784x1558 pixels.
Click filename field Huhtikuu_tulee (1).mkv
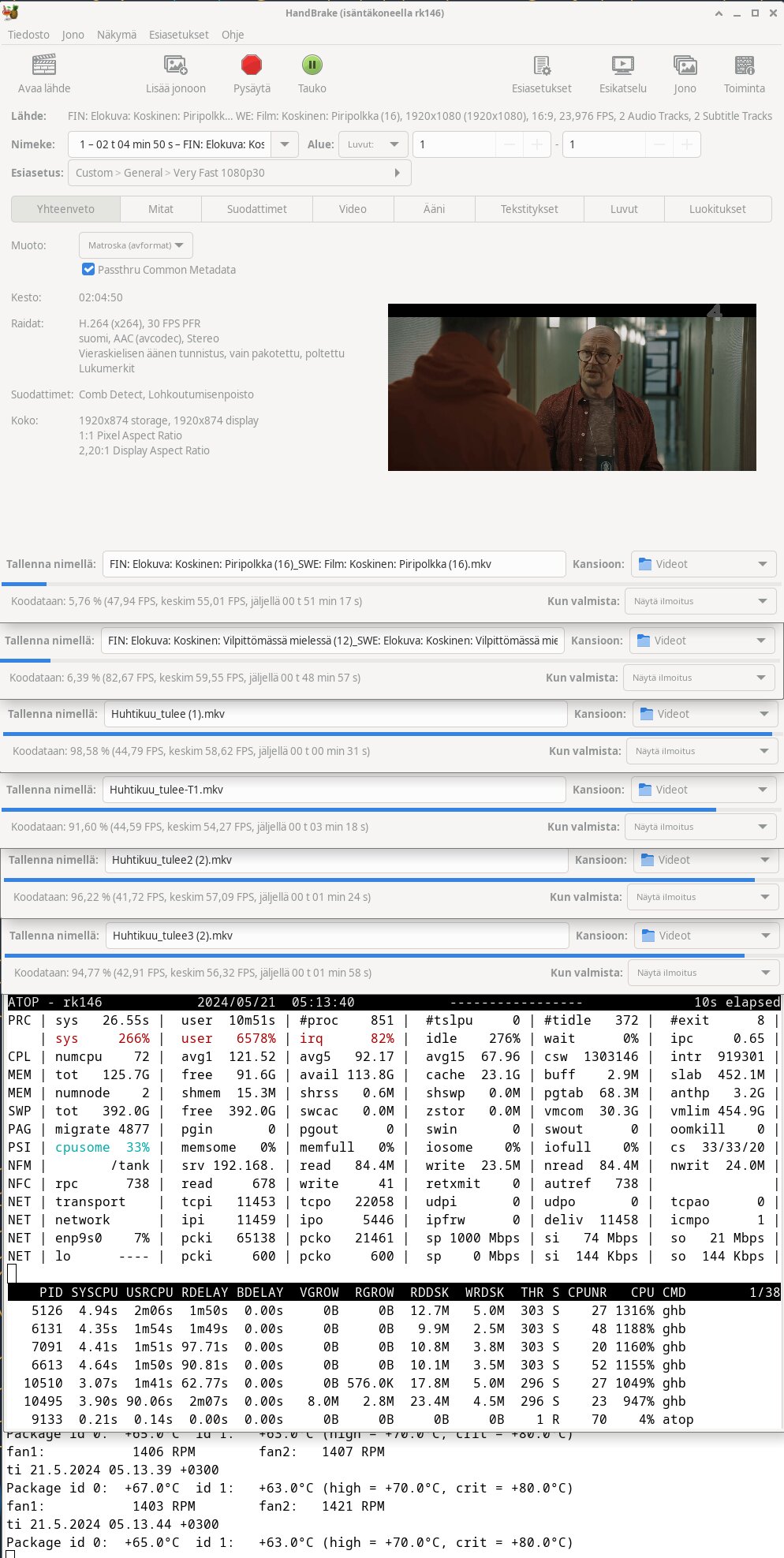click(x=336, y=714)
